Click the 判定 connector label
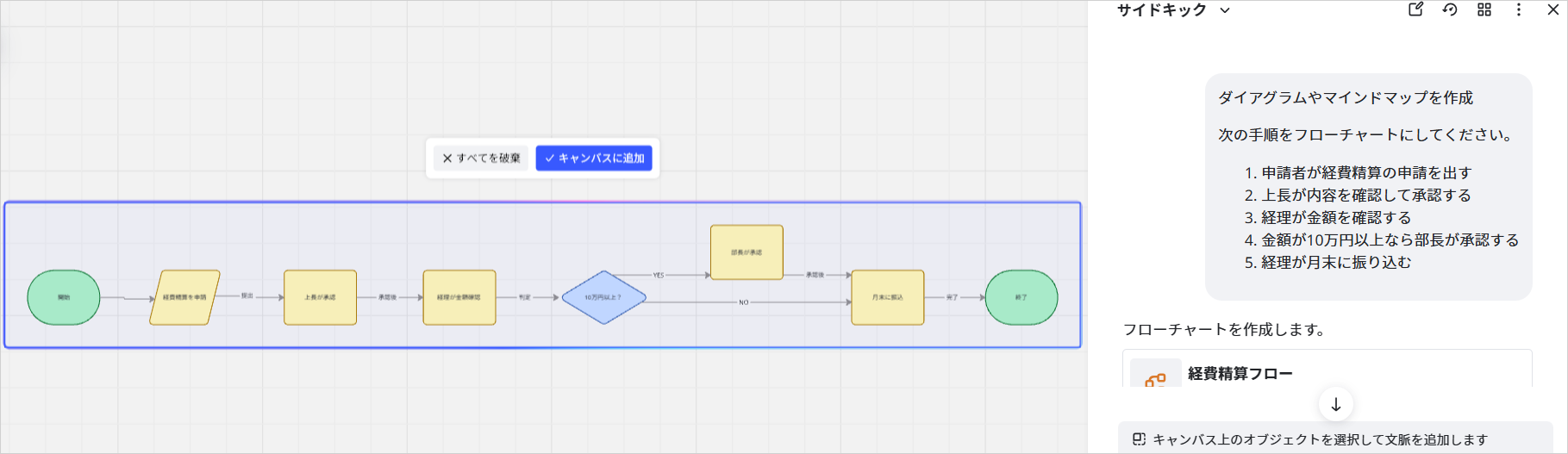Image resolution: width=1568 pixels, height=454 pixels. [524, 297]
